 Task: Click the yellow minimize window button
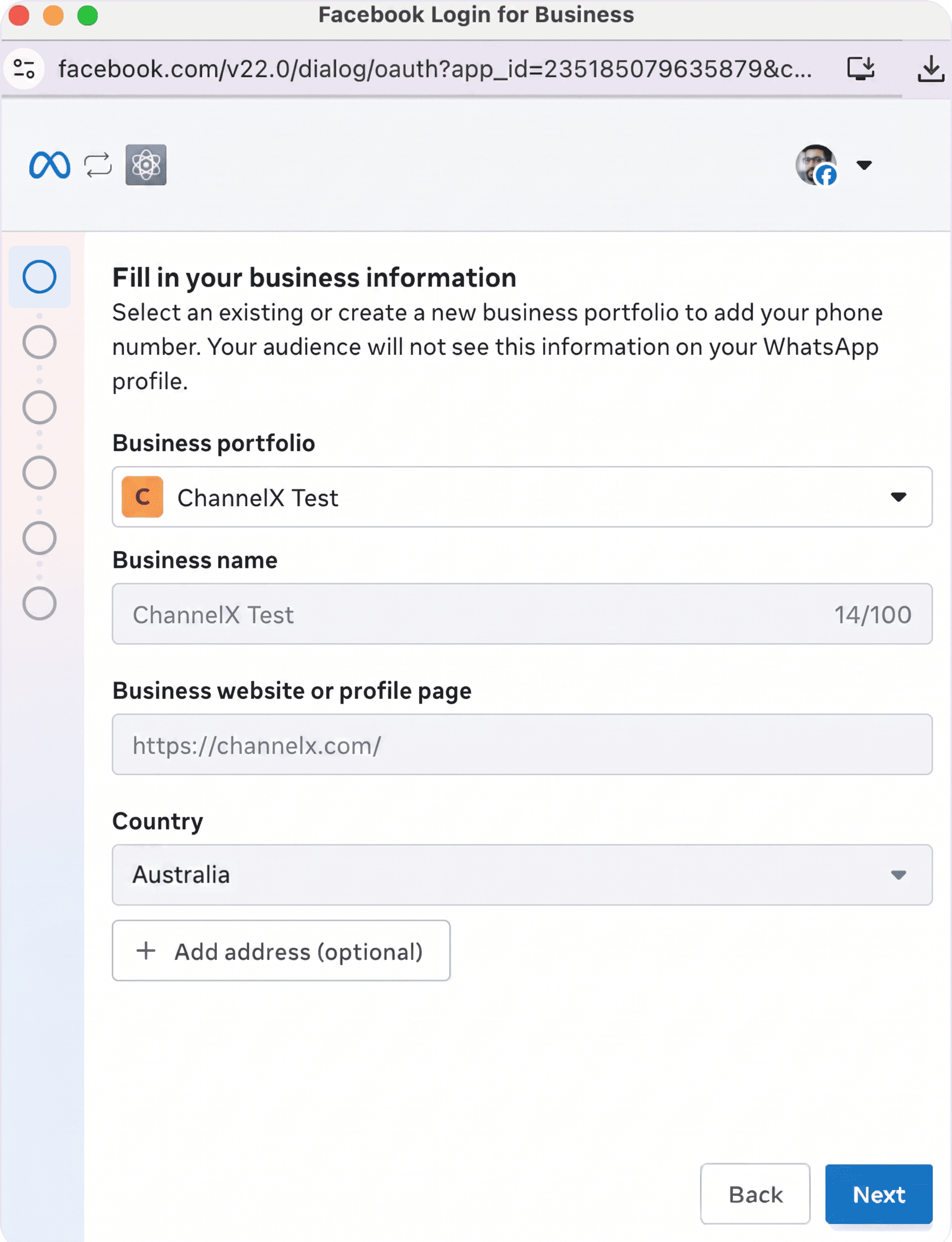[53, 15]
